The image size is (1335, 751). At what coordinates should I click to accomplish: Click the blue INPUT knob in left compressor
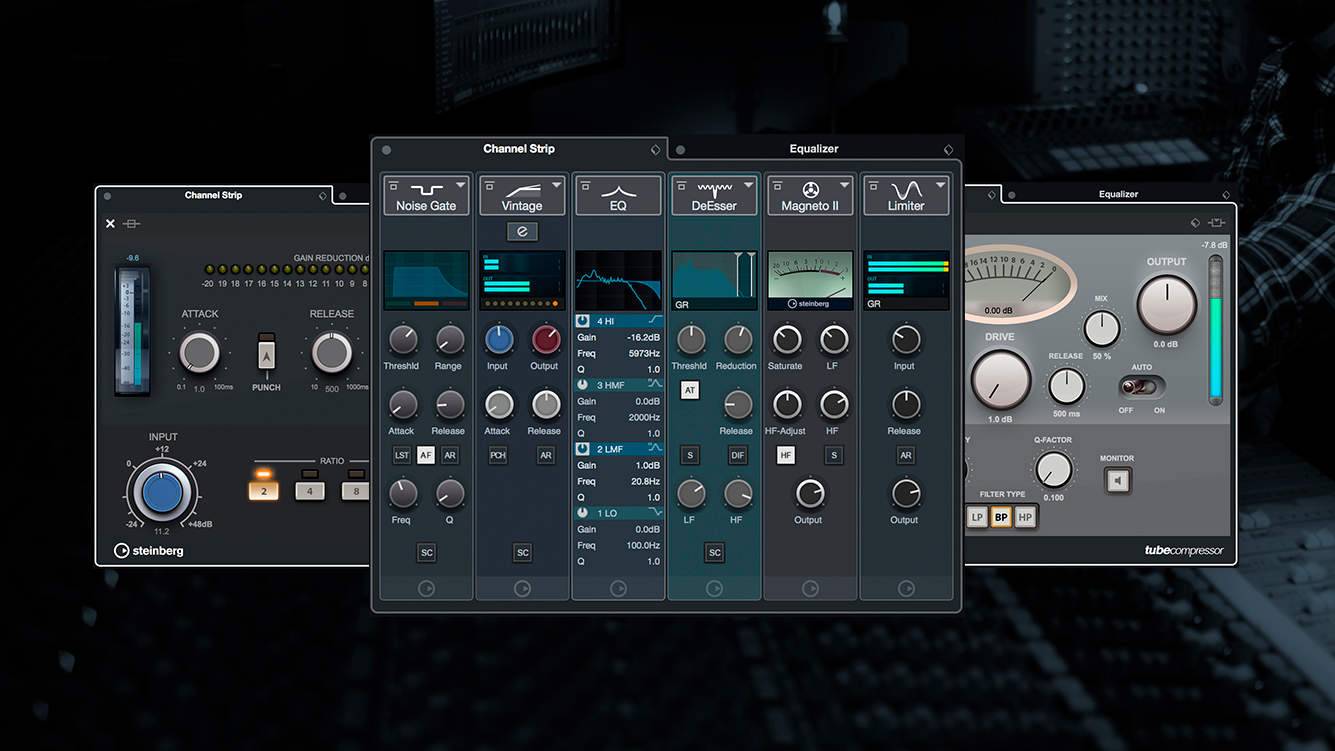(x=162, y=493)
